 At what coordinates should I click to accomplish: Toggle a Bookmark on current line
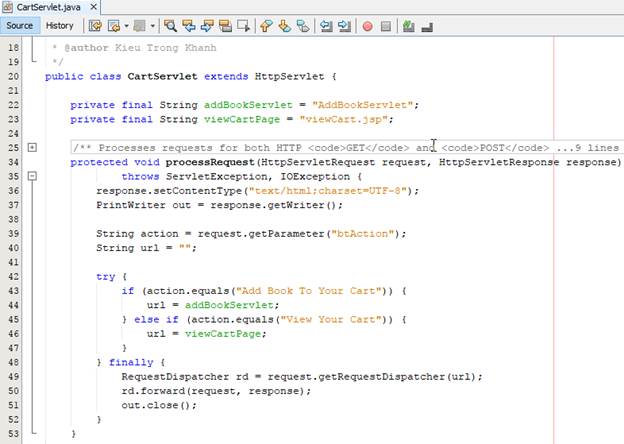[x=303, y=26]
